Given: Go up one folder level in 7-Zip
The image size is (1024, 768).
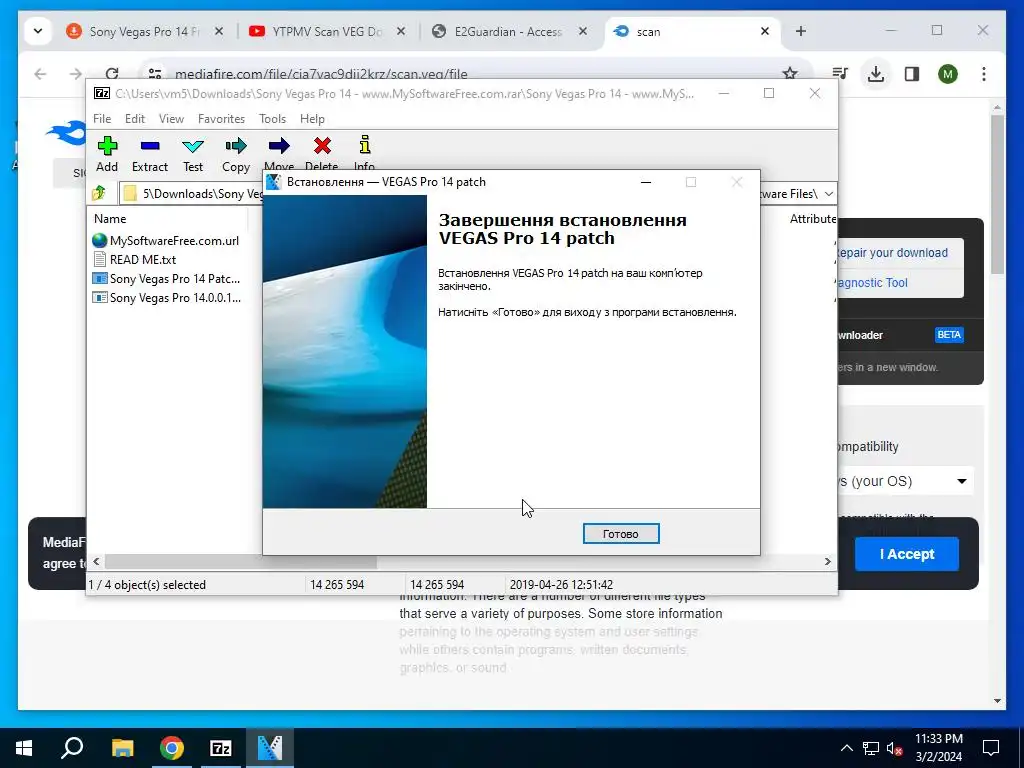Looking at the screenshot, I should (99, 193).
